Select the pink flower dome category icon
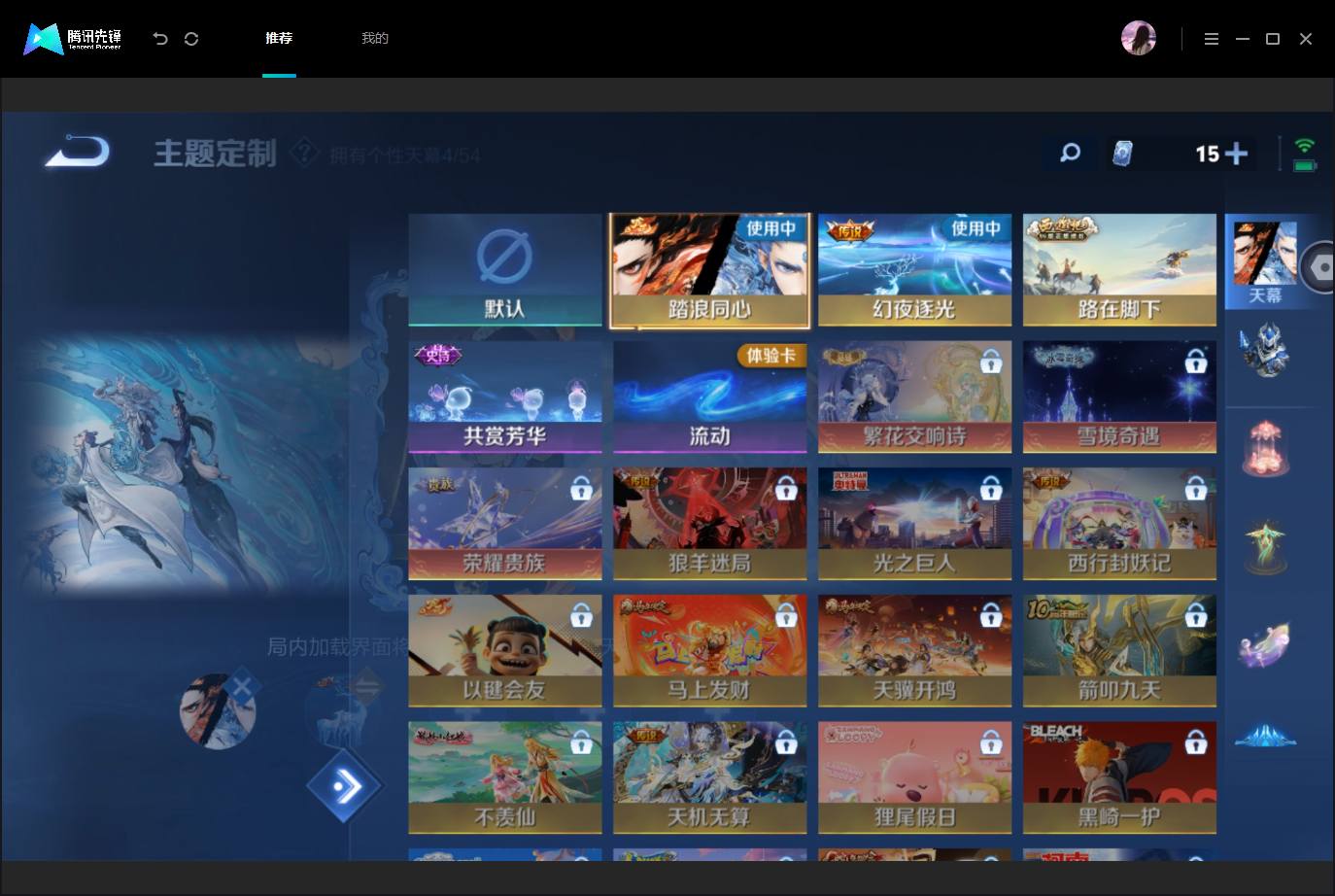This screenshot has width=1335, height=896. click(x=1265, y=448)
